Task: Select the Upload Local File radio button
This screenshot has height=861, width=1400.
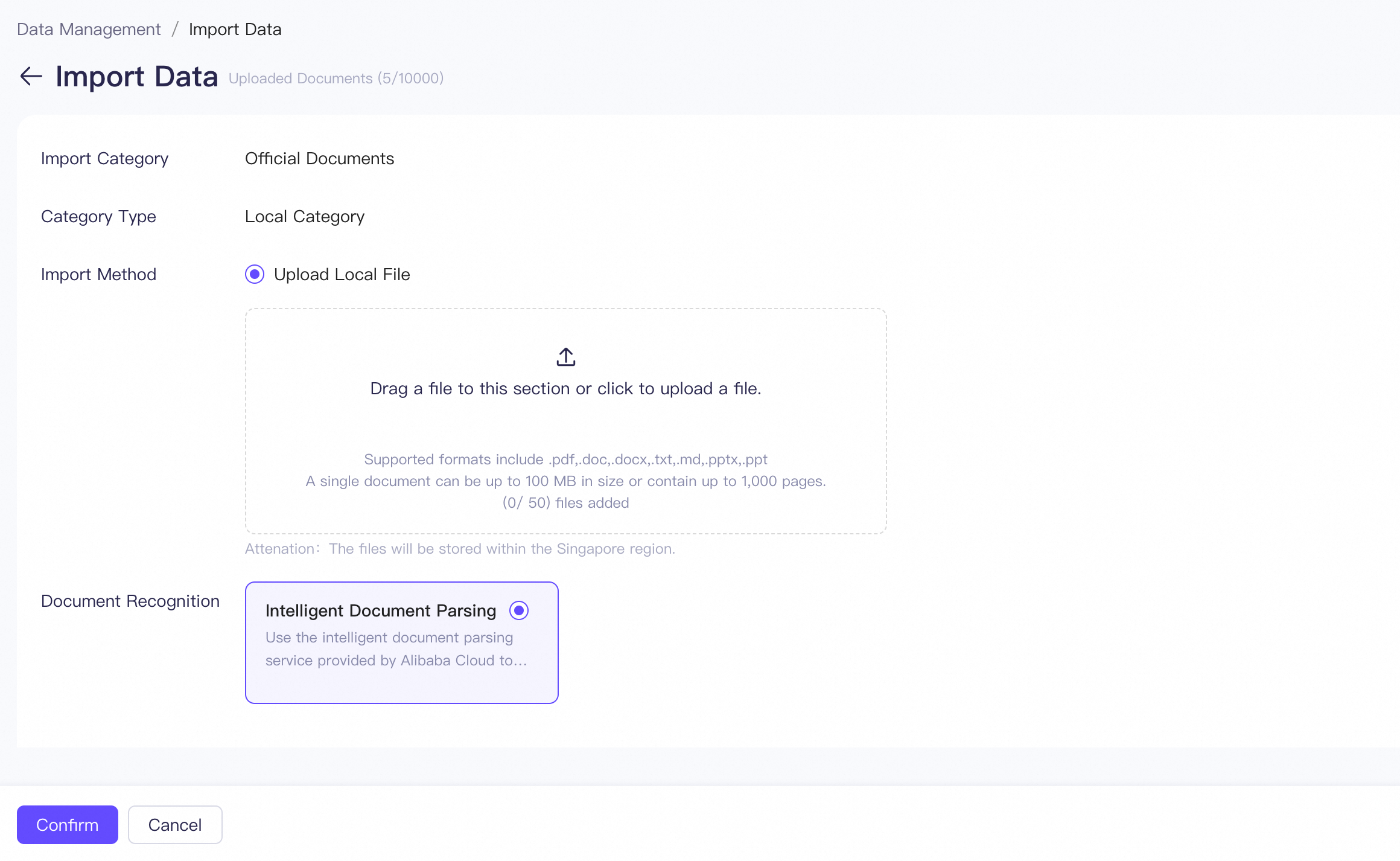Action: click(255, 274)
